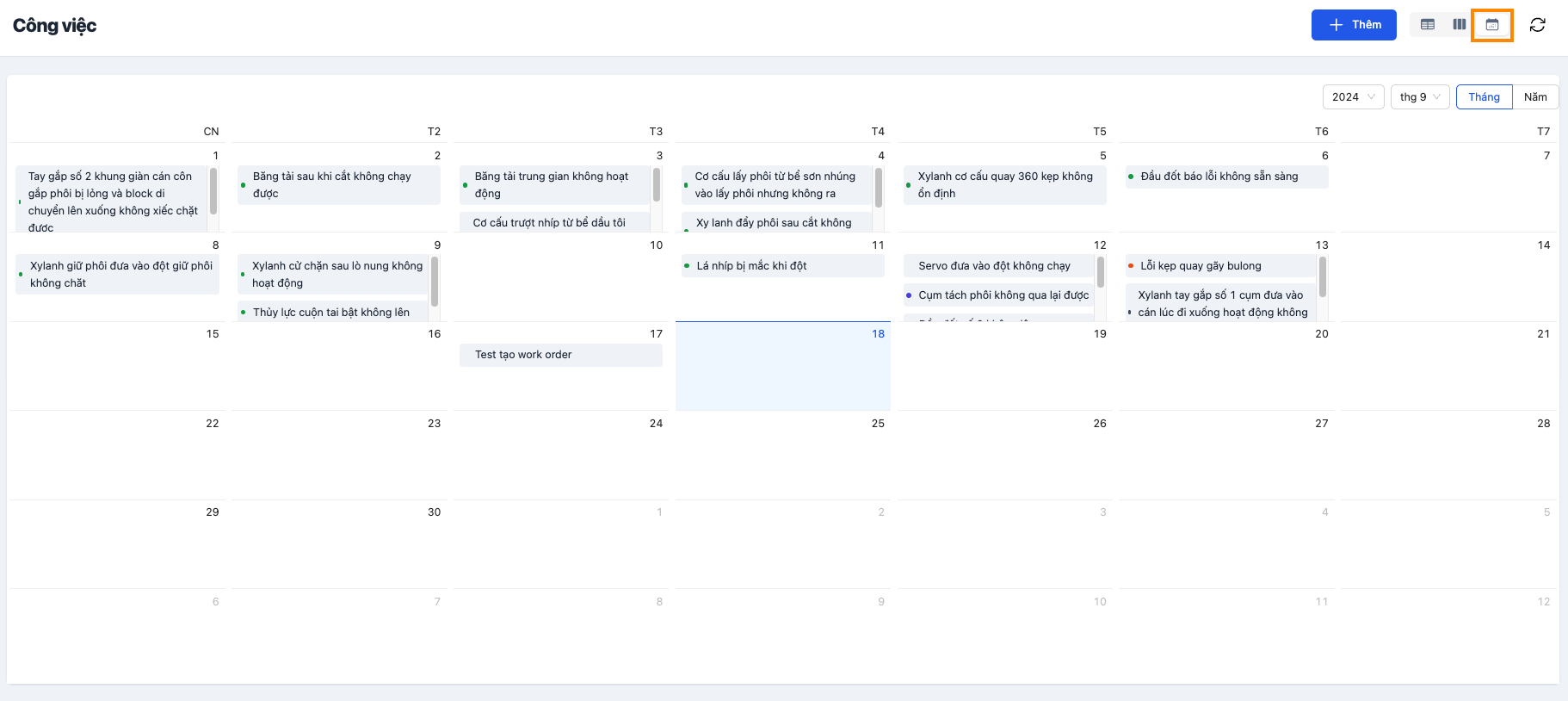This screenshot has width=1568, height=701.
Task: Open the 2024 year dropdown
Action: (x=1353, y=97)
